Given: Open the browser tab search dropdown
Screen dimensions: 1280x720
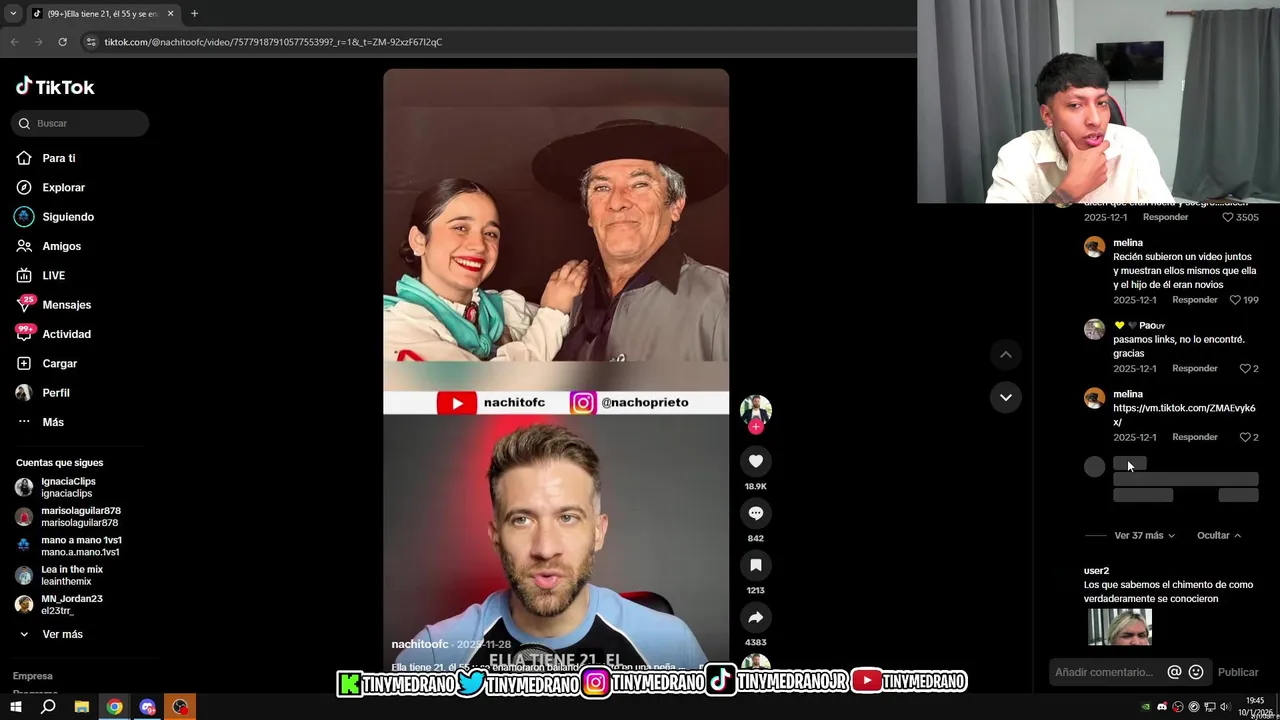Looking at the screenshot, I should tap(13, 14).
